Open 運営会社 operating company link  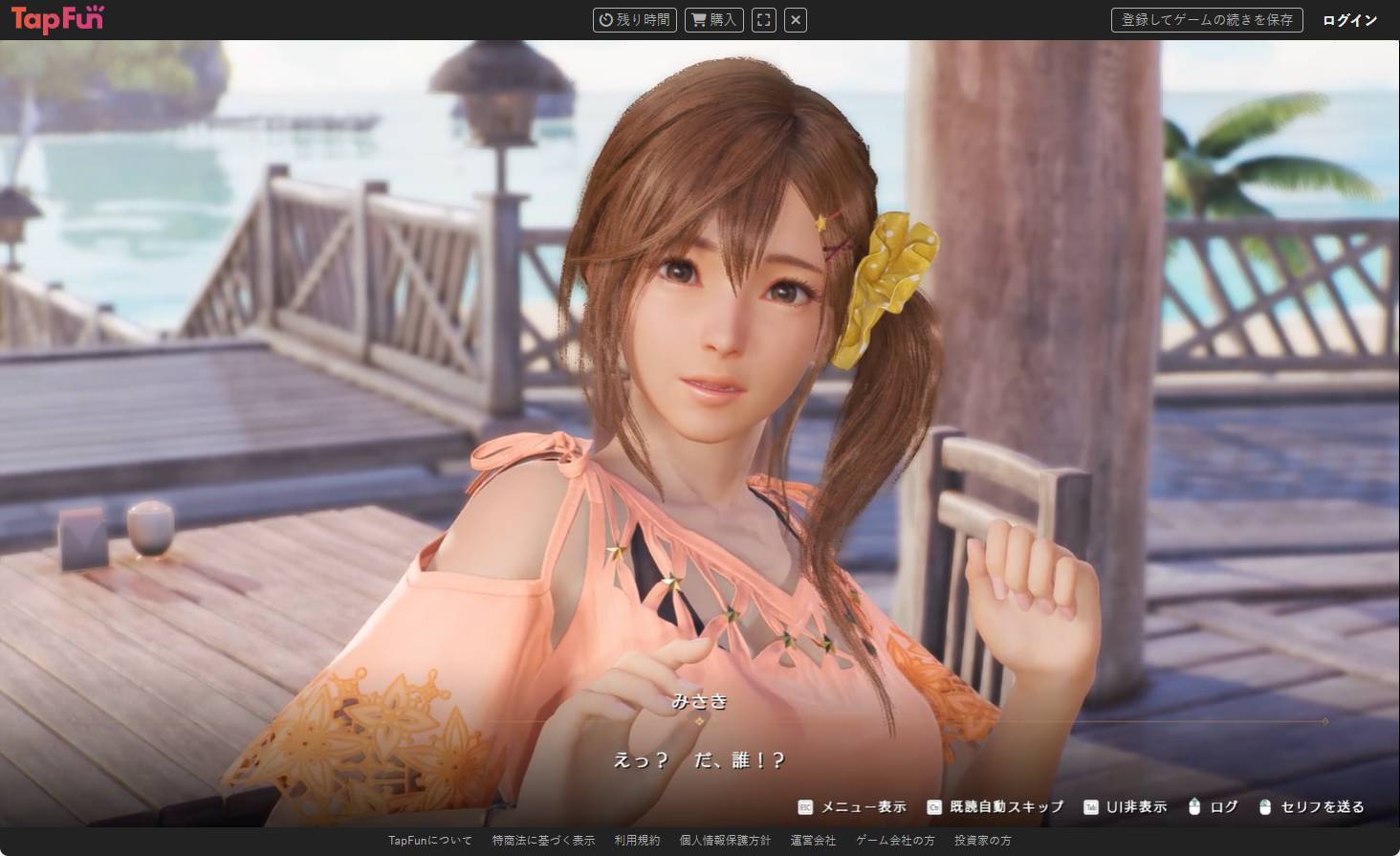tap(813, 841)
